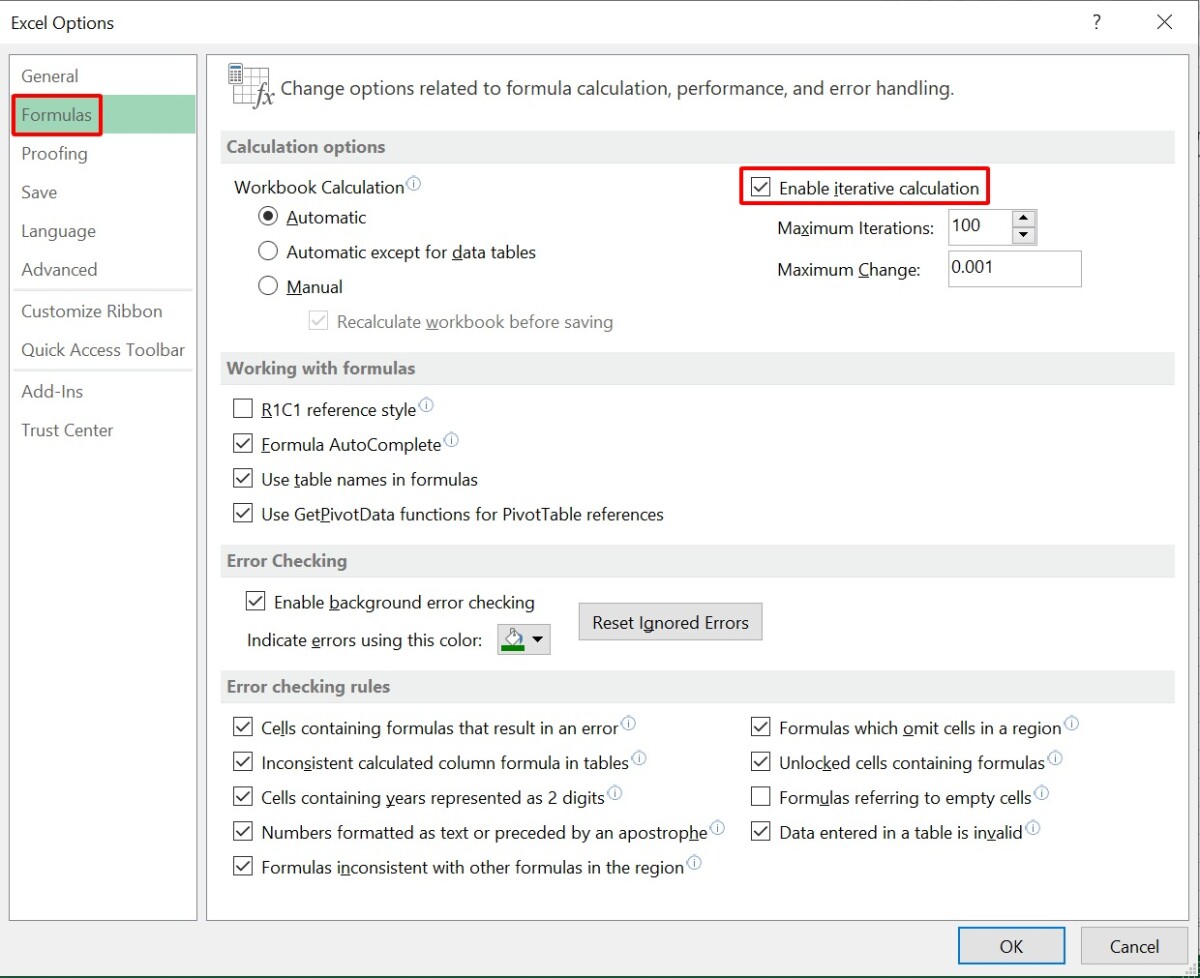Screen dimensions: 1200x978
Task: Toggle Use table names in formulas
Action: pos(242,479)
